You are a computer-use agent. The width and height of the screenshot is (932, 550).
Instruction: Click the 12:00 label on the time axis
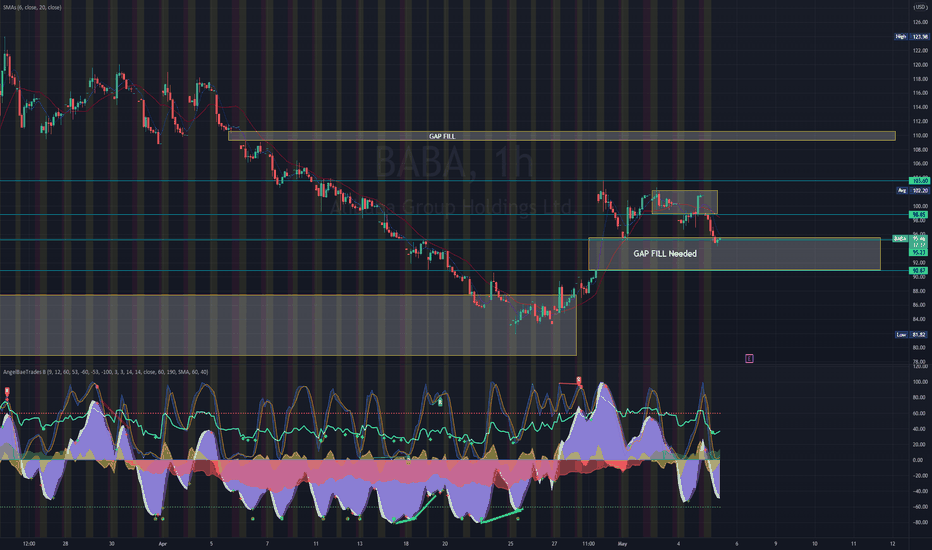click(29, 543)
